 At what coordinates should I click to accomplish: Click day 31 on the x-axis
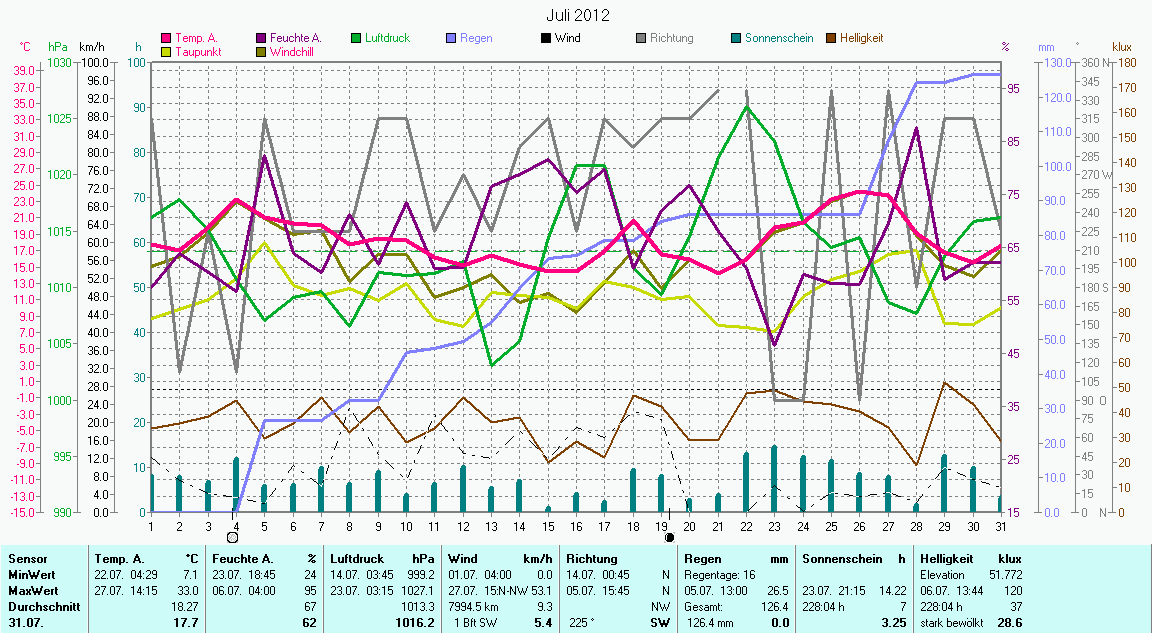click(x=1000, y=526)
